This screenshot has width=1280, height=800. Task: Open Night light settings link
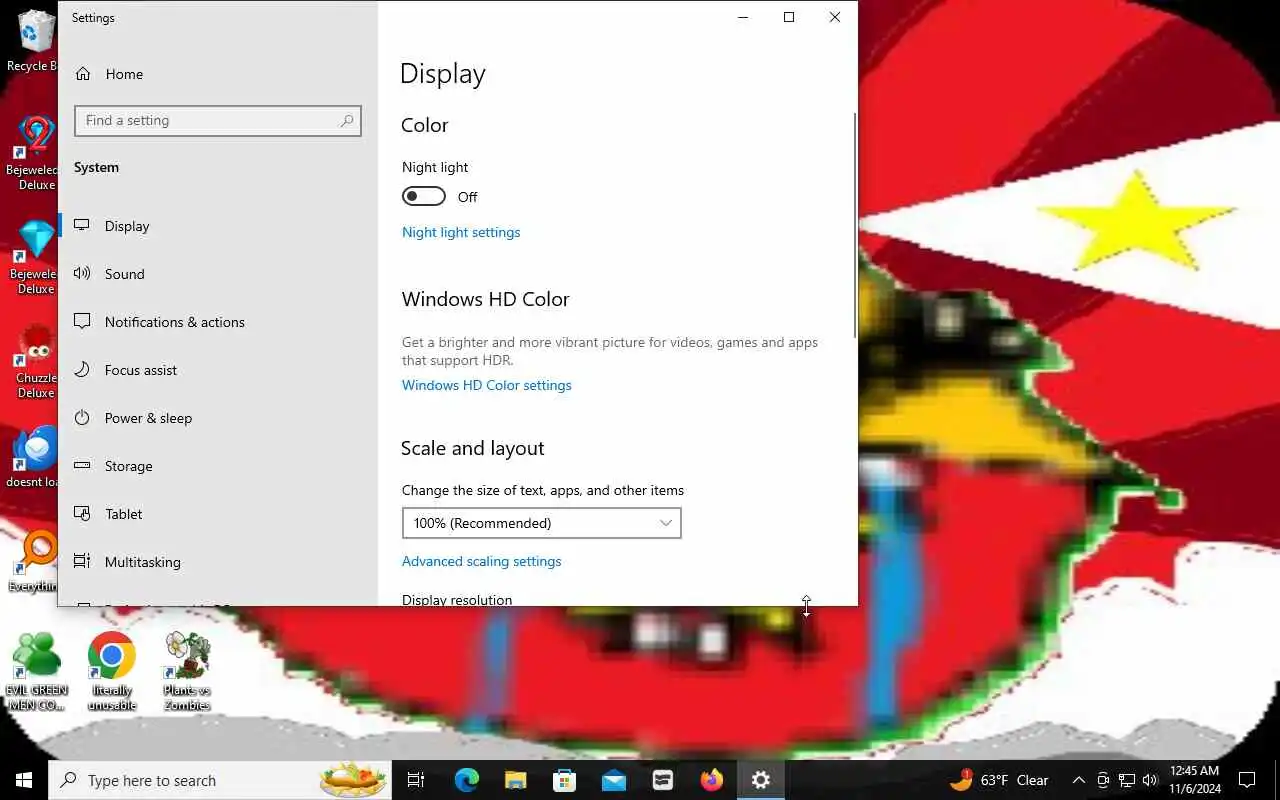461,232
